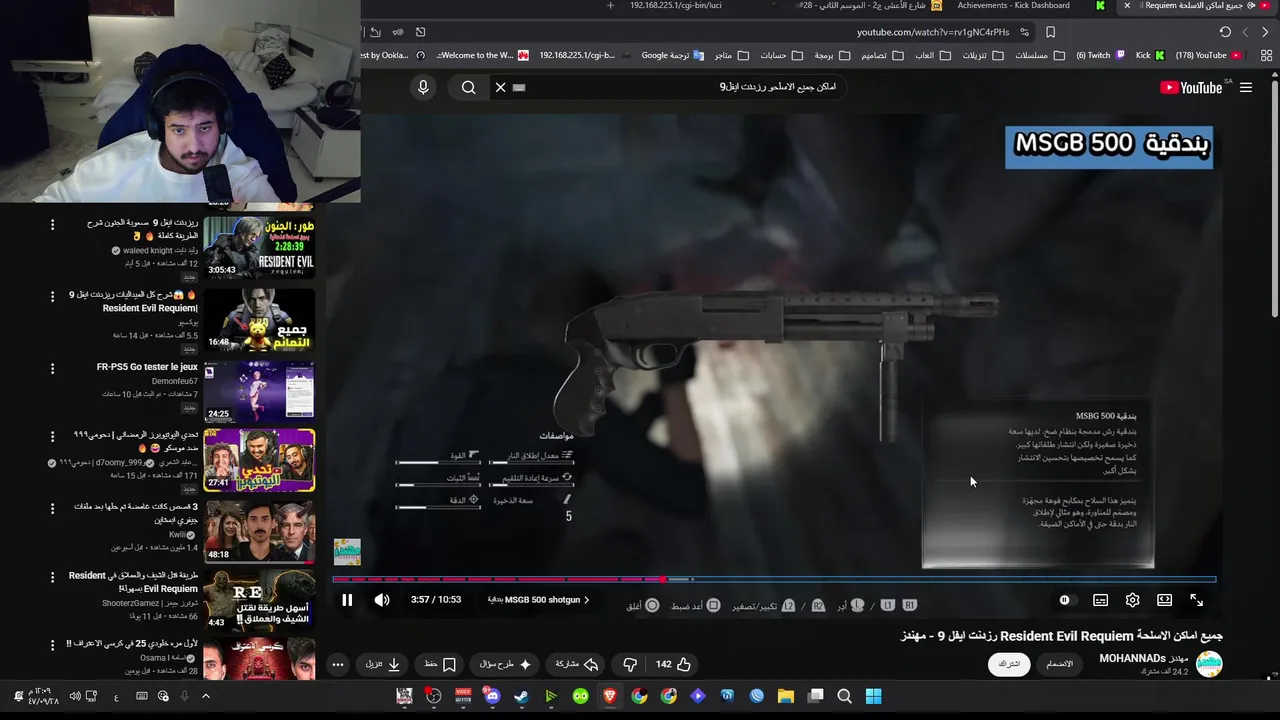Open Brave browser taskbar icon
The height and width of the screenshot is (720, 1280).
[x=610, y=696]
